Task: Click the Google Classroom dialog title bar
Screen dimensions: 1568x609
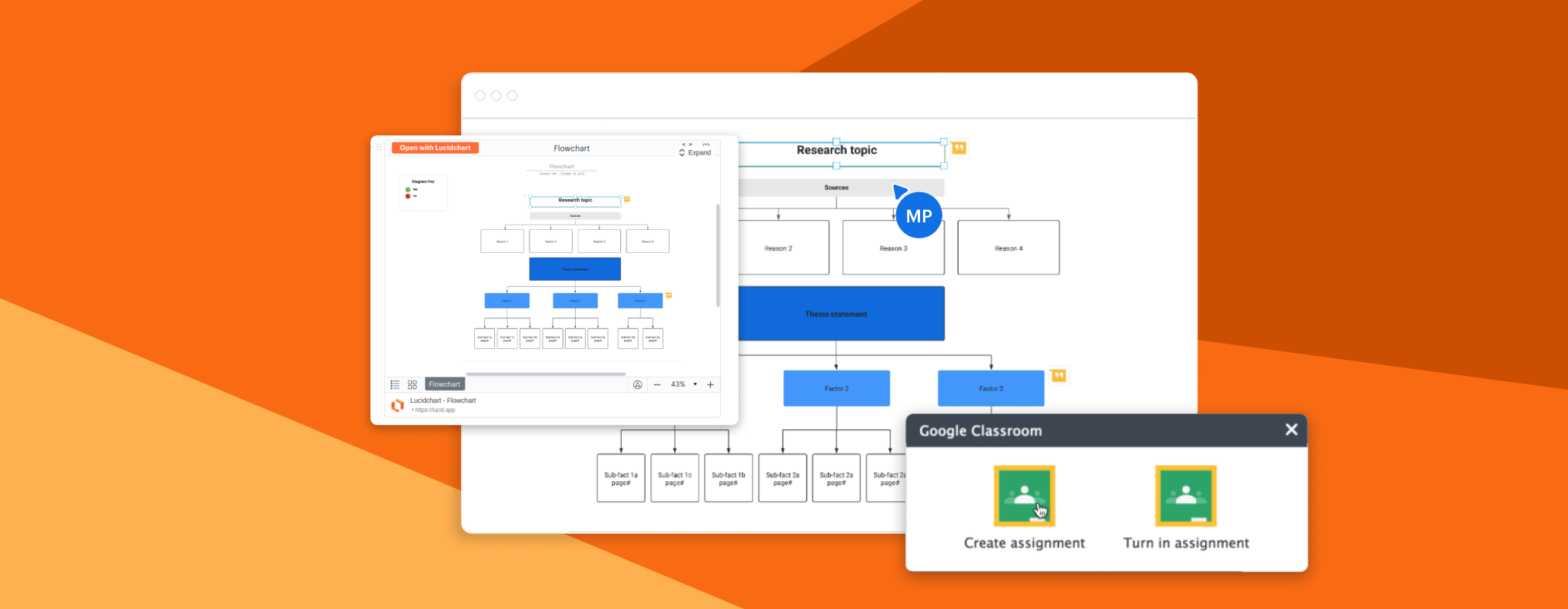Action: click(1107, 431)
